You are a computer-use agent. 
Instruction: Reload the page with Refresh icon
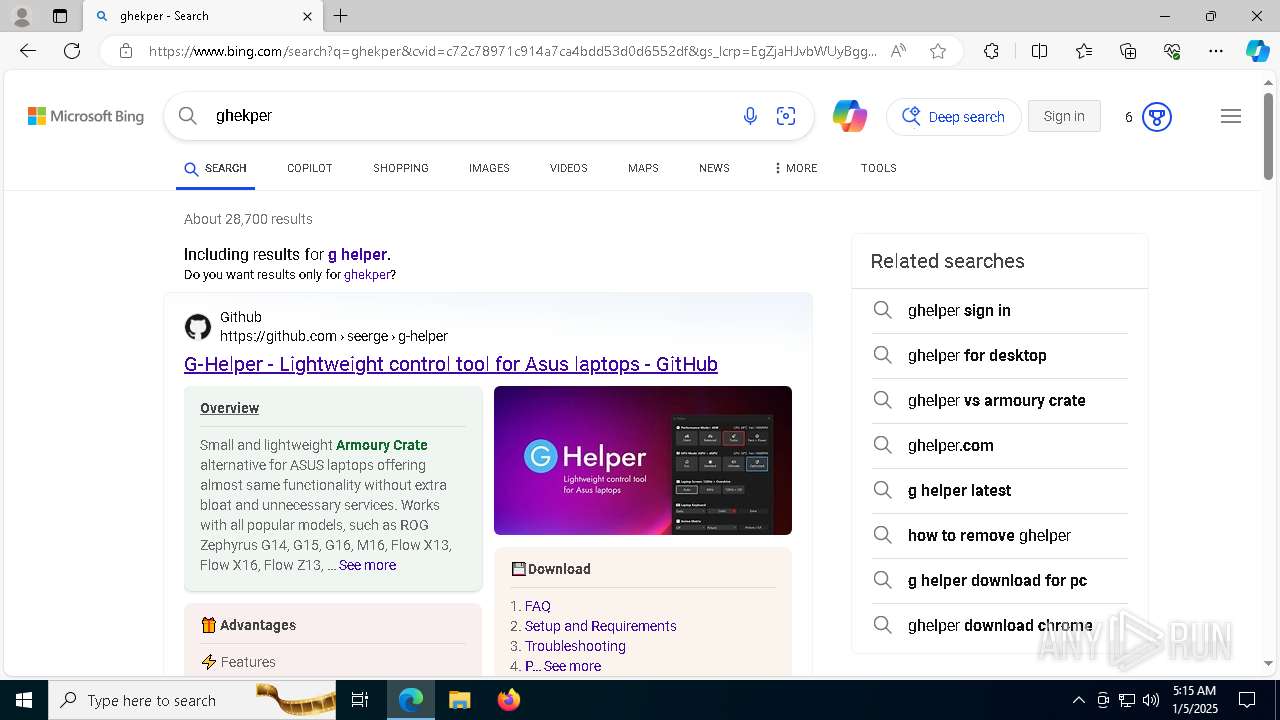coord(72,51)
